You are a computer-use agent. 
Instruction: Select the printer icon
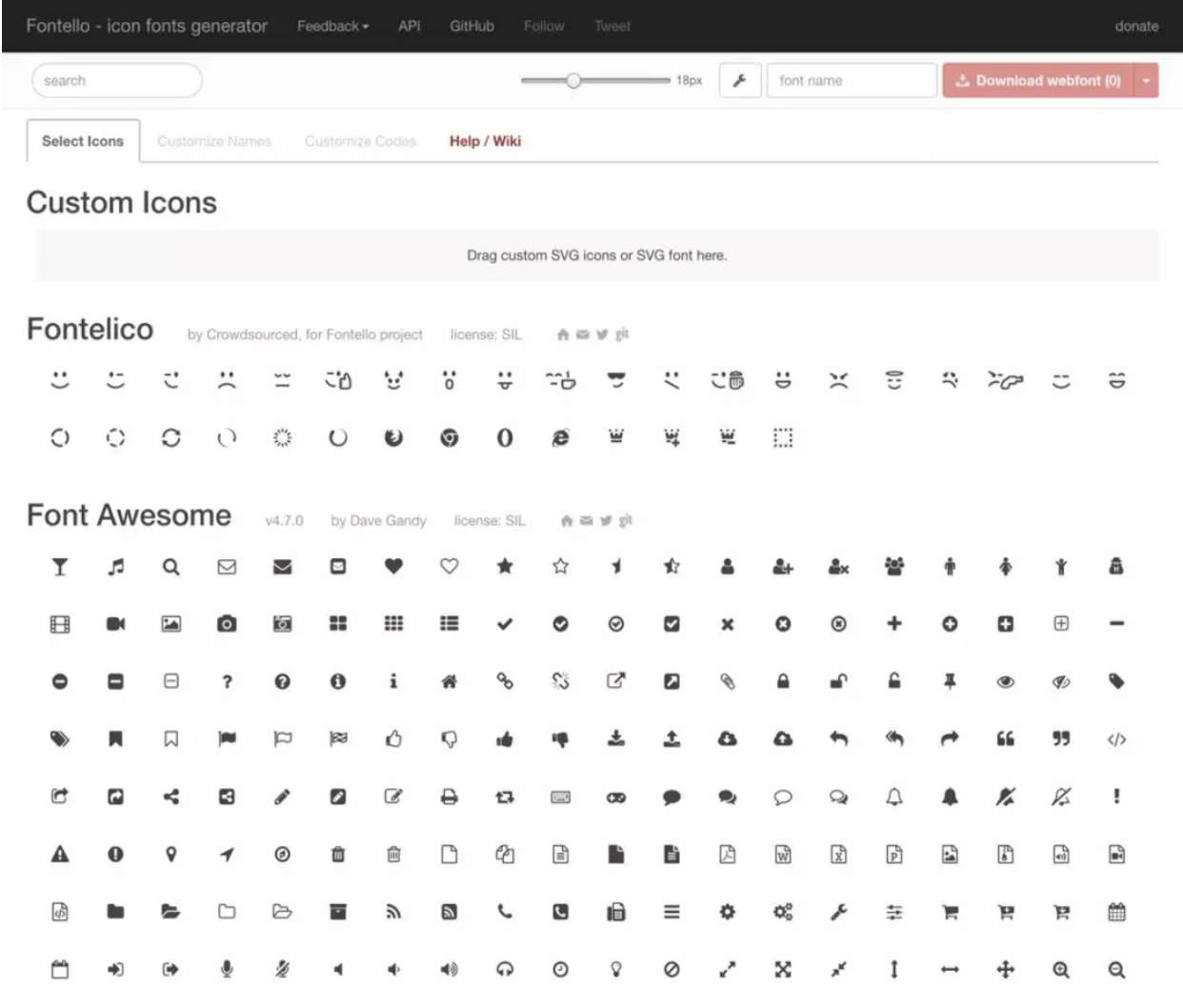(449, 796)
